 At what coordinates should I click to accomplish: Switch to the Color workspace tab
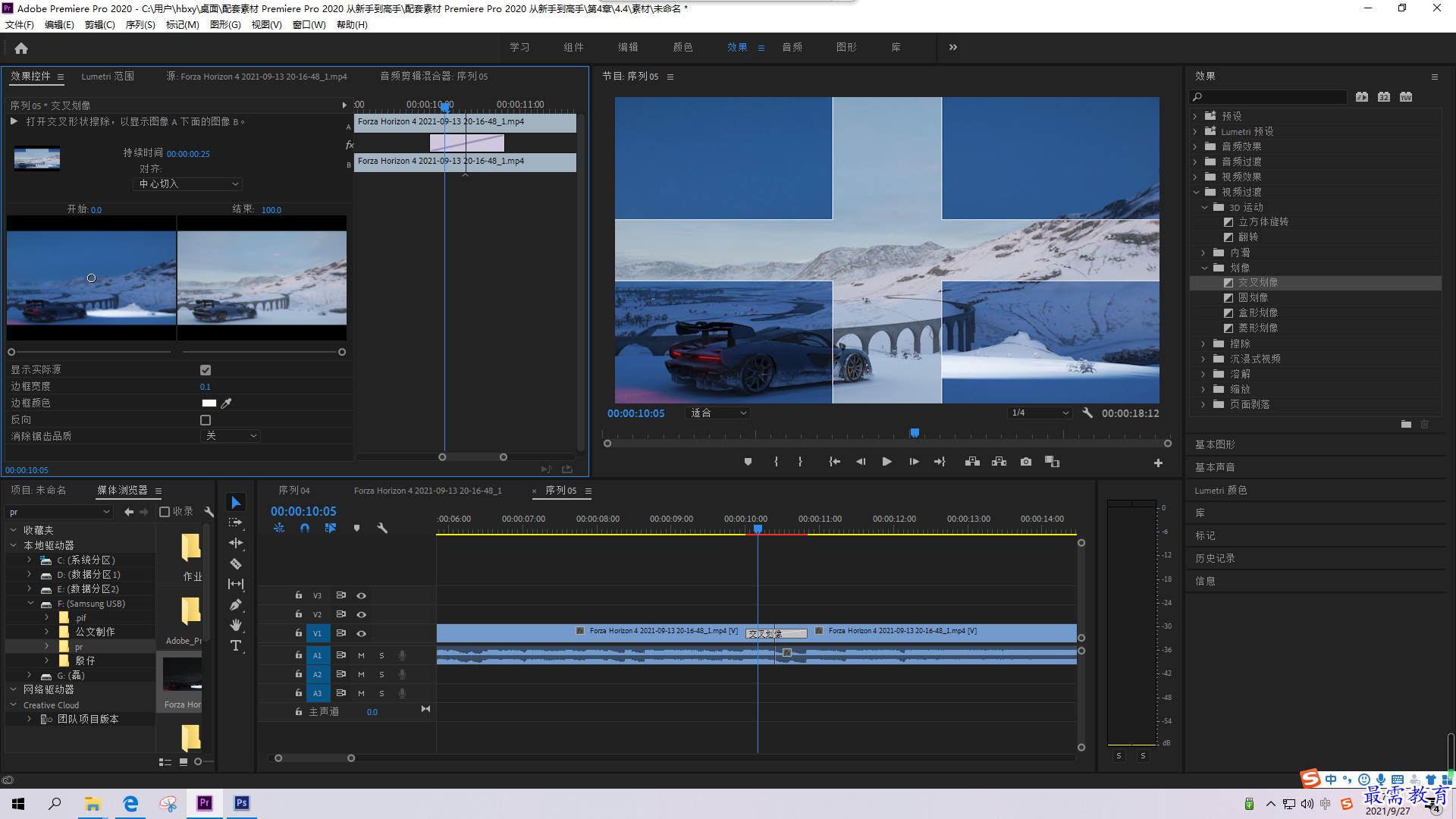[x=682, y=47]
